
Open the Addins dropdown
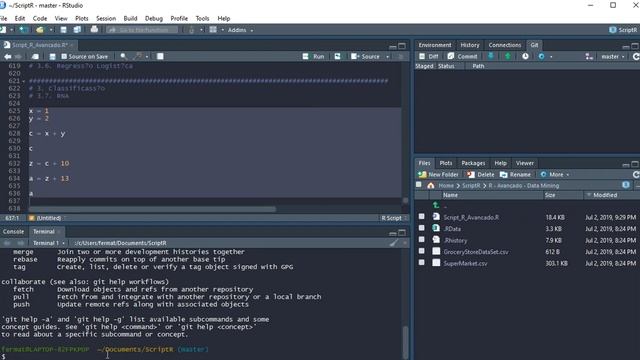point(240,30)
